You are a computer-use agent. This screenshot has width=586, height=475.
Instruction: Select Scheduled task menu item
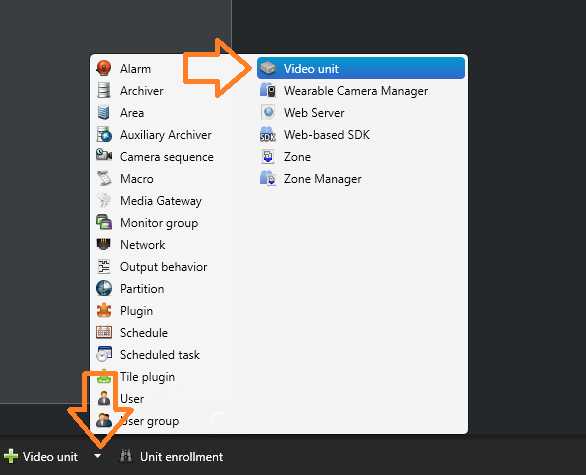click(x=161, y=355)
